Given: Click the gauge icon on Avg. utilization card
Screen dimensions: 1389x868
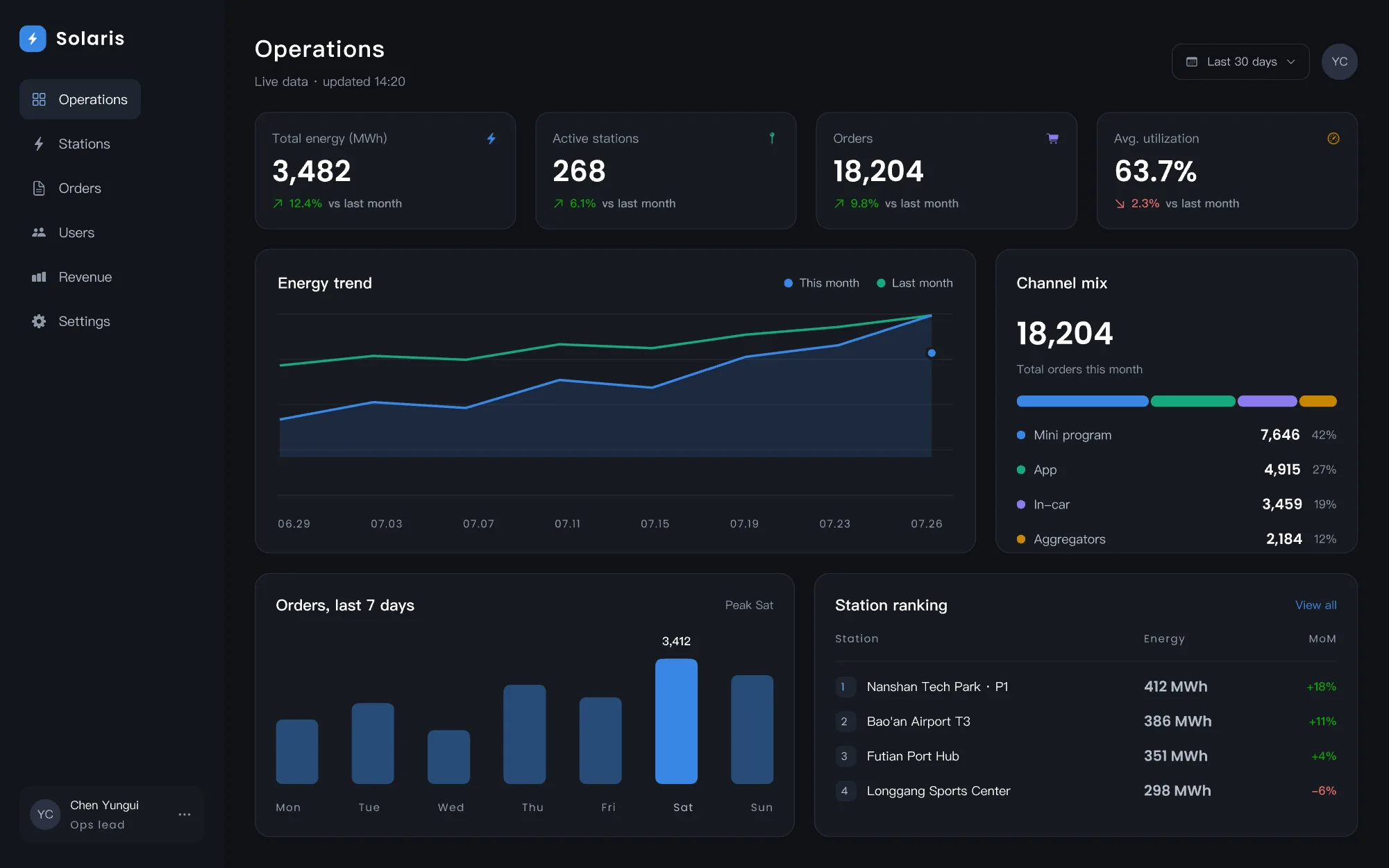Looking at the screenshot, I should pyautogui.click(x=1333, y=139).
